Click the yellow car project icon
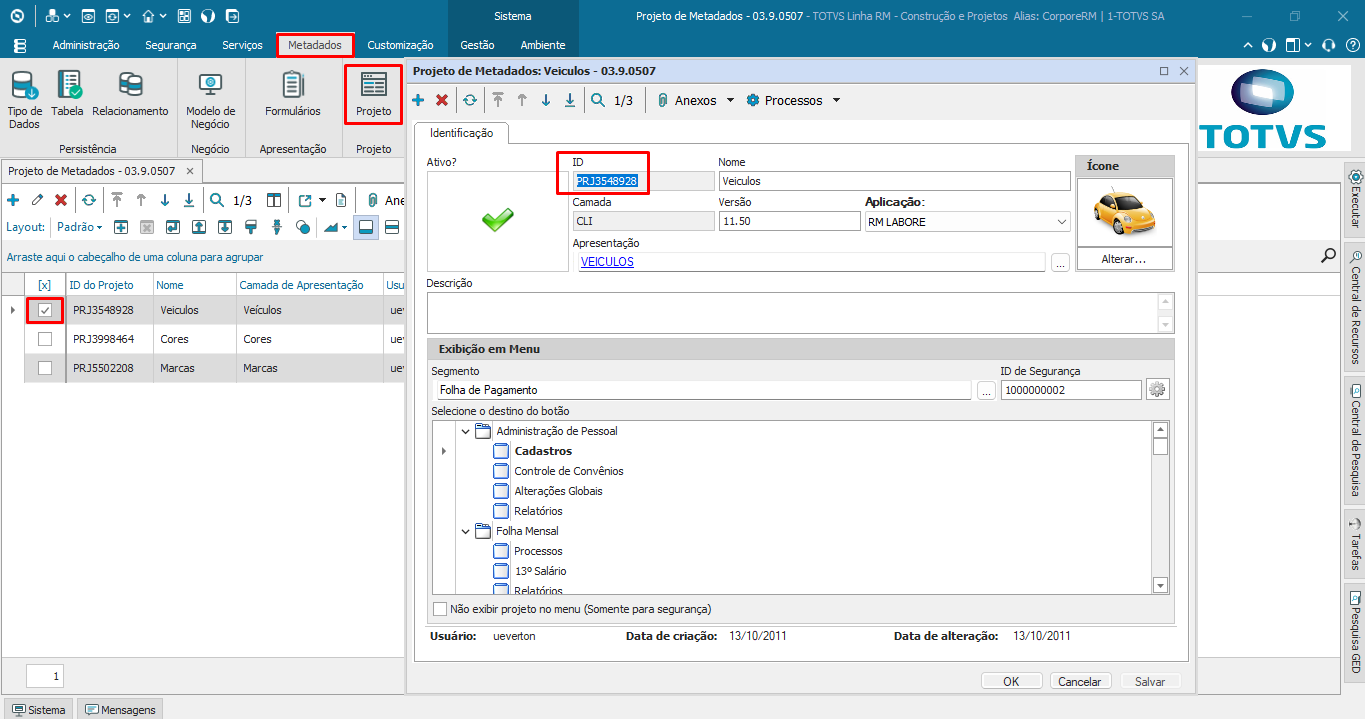 (1124, 212)
